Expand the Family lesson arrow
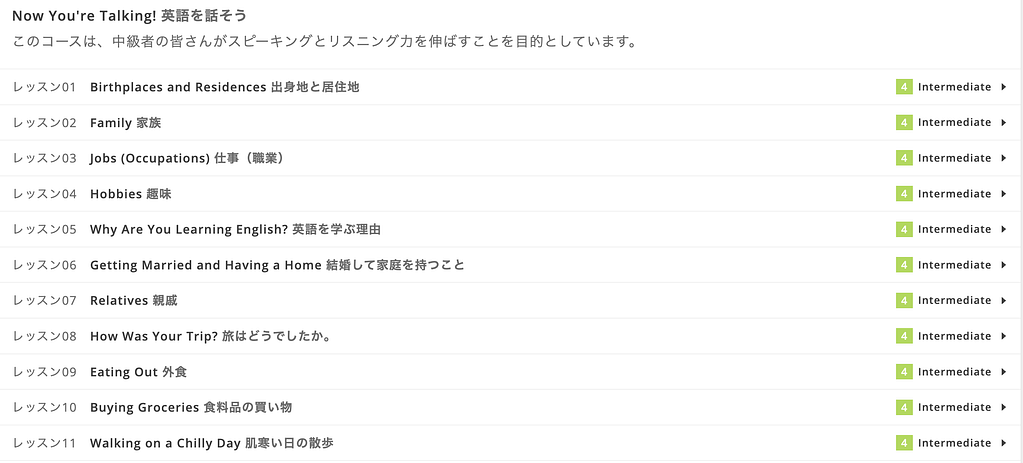 pos(1003,123)
